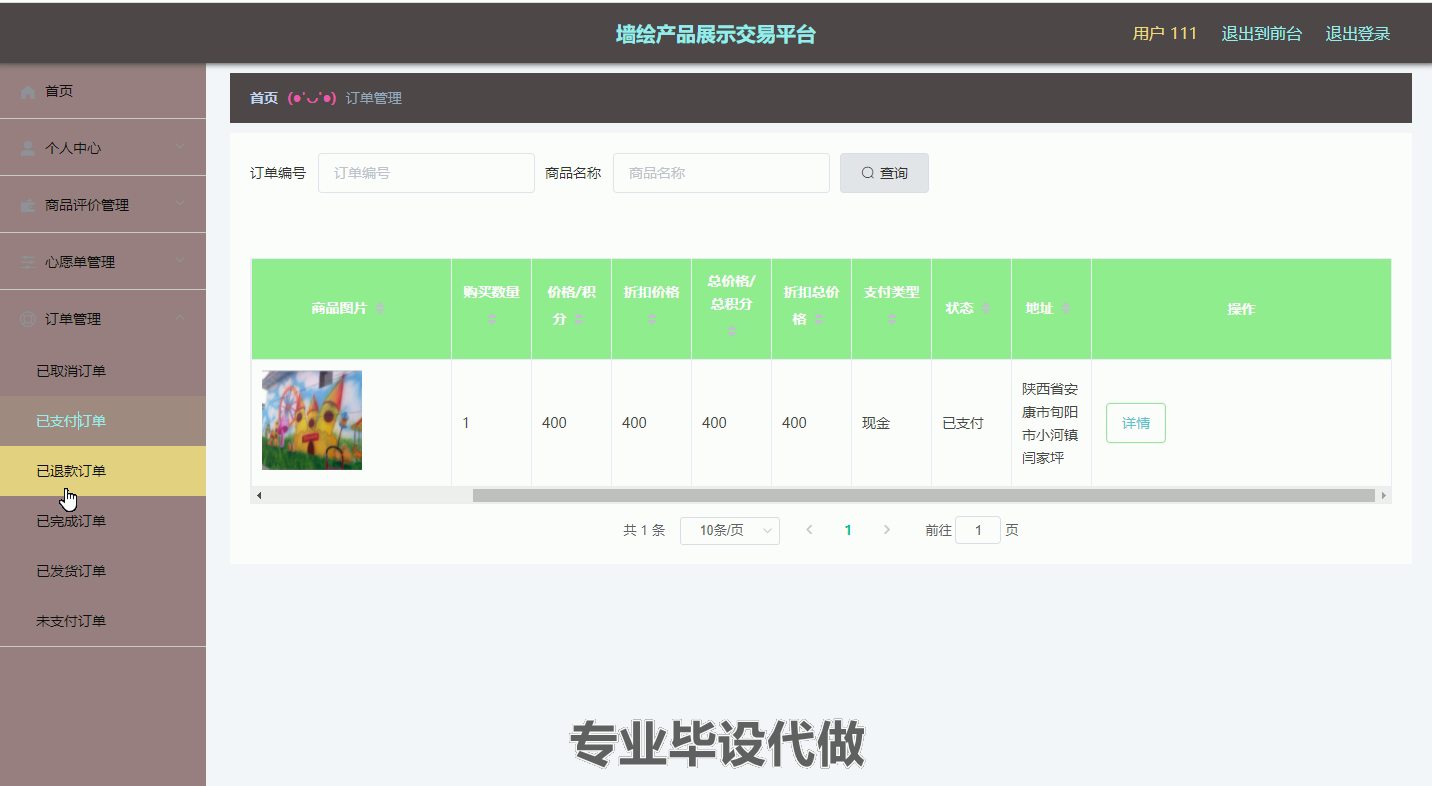Click the icon beside 商品评价管理
The image size is (1432, 786).
[x=28, y=205]
